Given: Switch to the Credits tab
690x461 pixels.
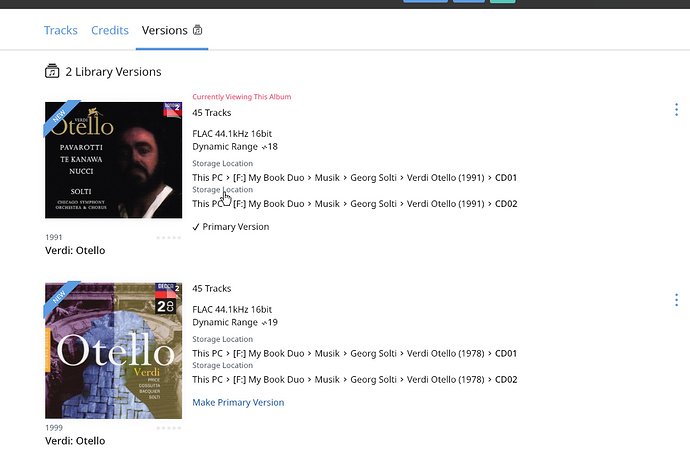Looking at the screenshot, I should pos(110,30).
